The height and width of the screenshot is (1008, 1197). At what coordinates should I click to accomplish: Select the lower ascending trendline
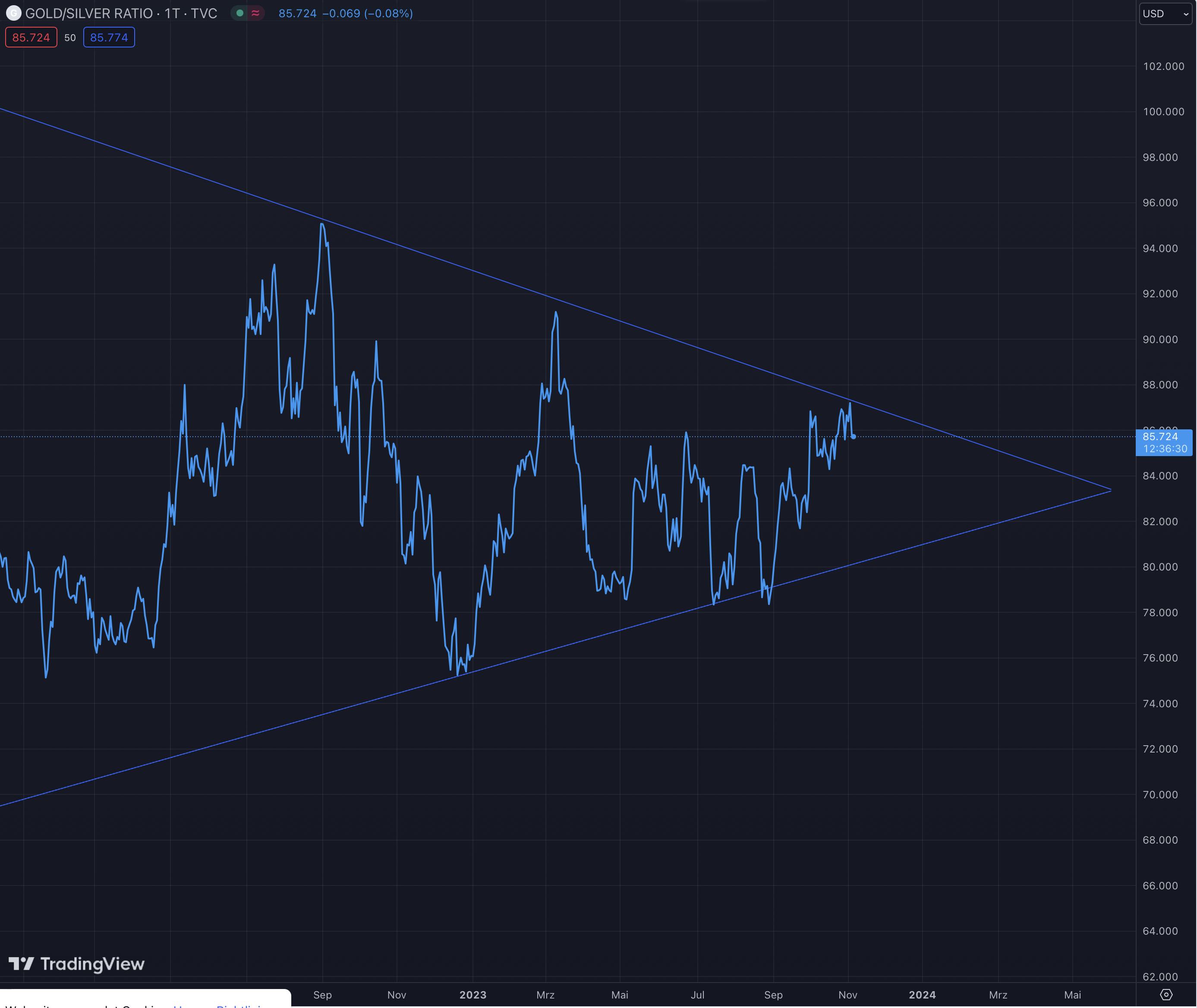coord(171,758)
